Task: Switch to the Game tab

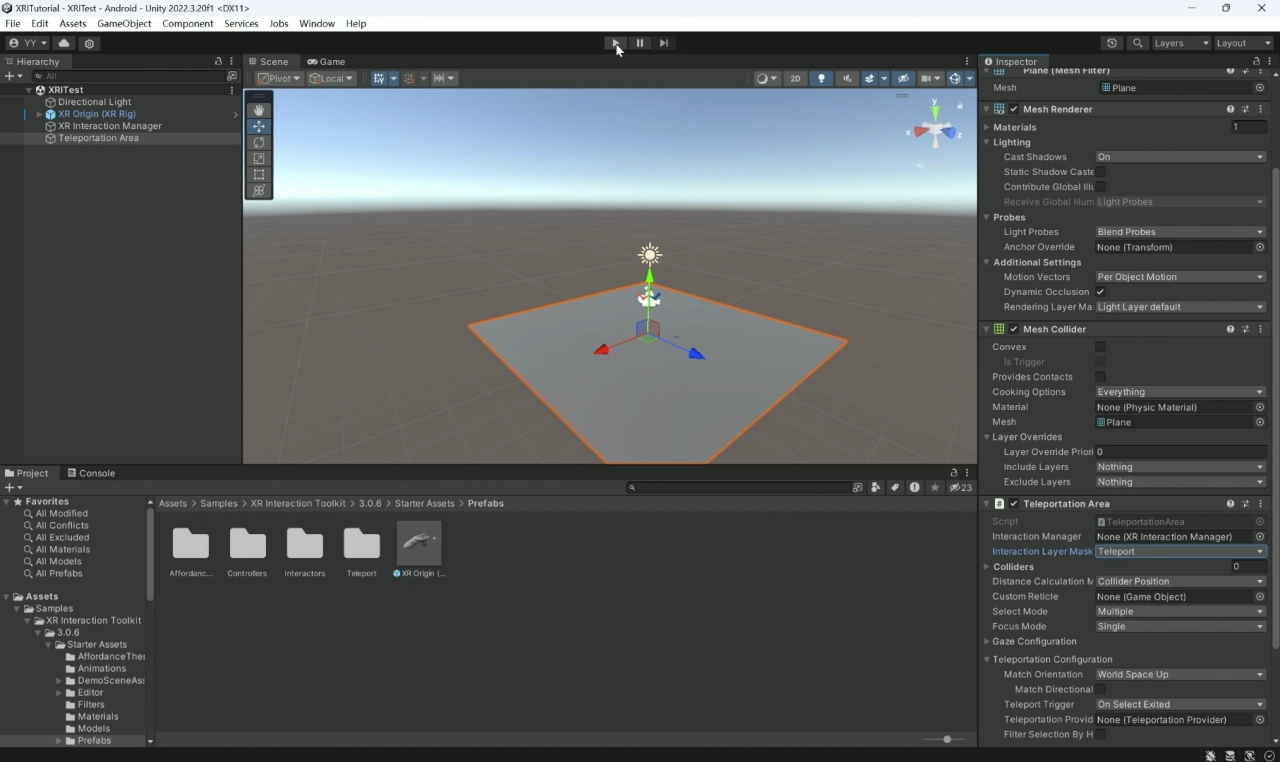Action: (326, 61)
